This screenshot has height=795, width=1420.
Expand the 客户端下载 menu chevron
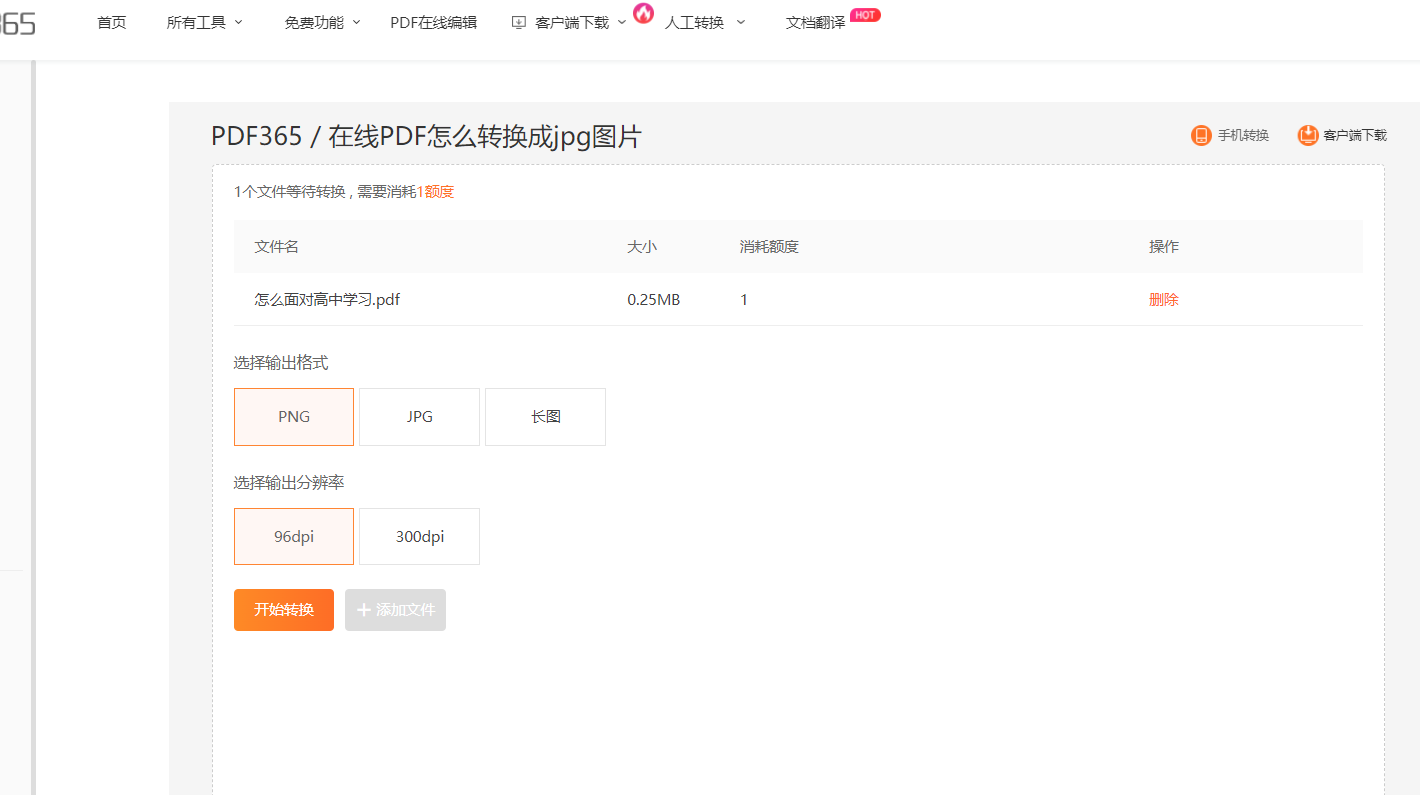point(622,22)
